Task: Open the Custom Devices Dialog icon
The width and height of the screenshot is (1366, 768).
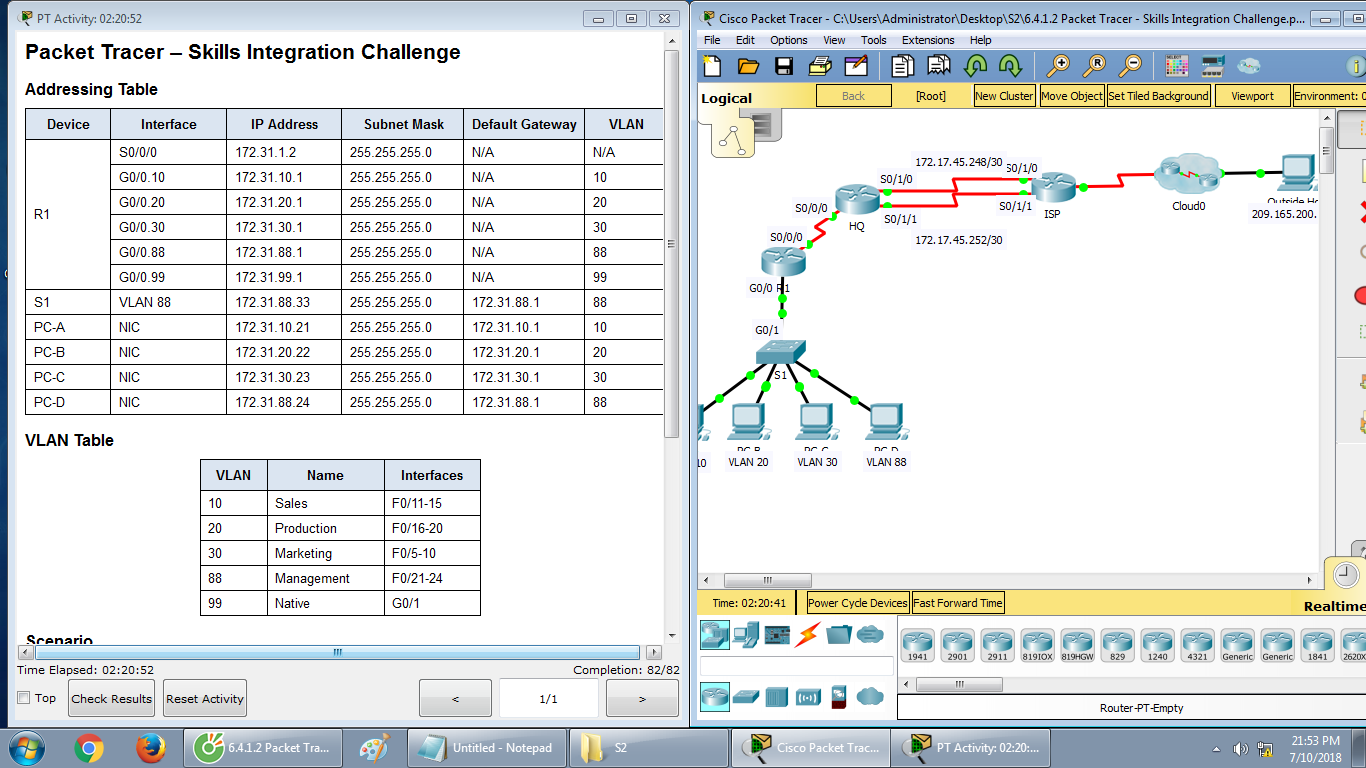Action: click(x=1213, y=66)
